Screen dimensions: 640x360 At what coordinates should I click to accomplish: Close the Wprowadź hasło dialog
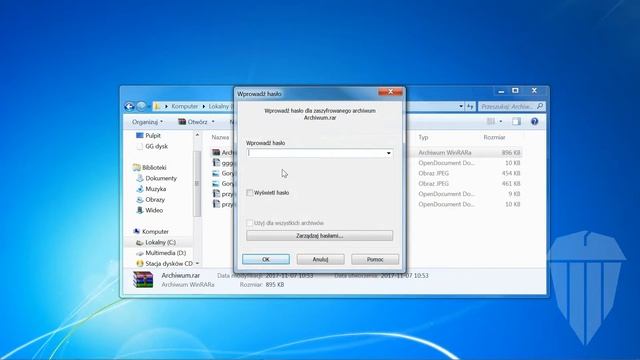pos(390,92)
